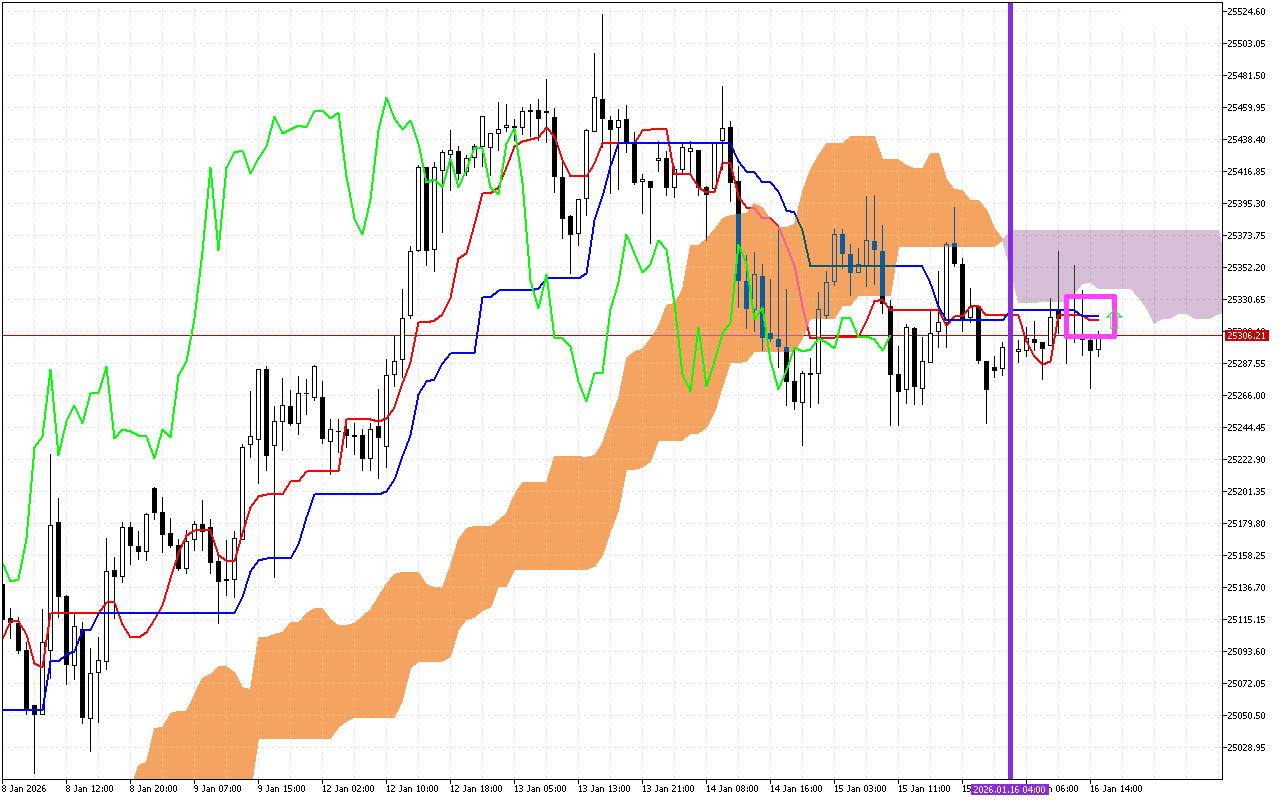Click the 13 Jan 05:00 time label
The width and height of the screenshot is (1280, 800).
tap(537, 789)
